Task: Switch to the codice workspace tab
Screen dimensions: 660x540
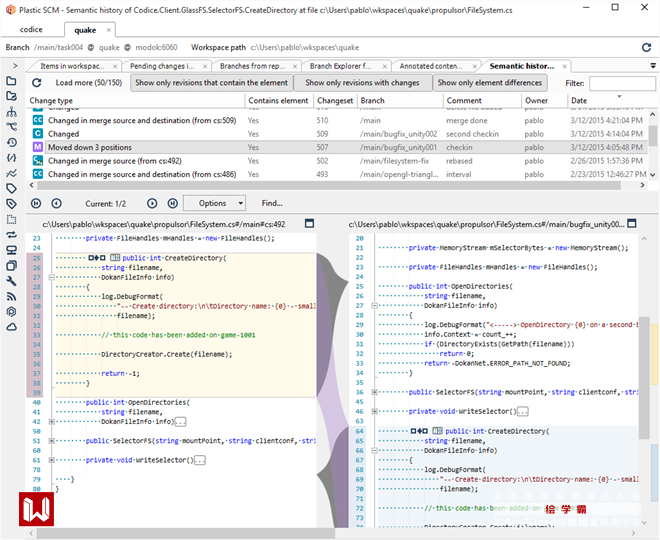Action: (x=31, y=29)
